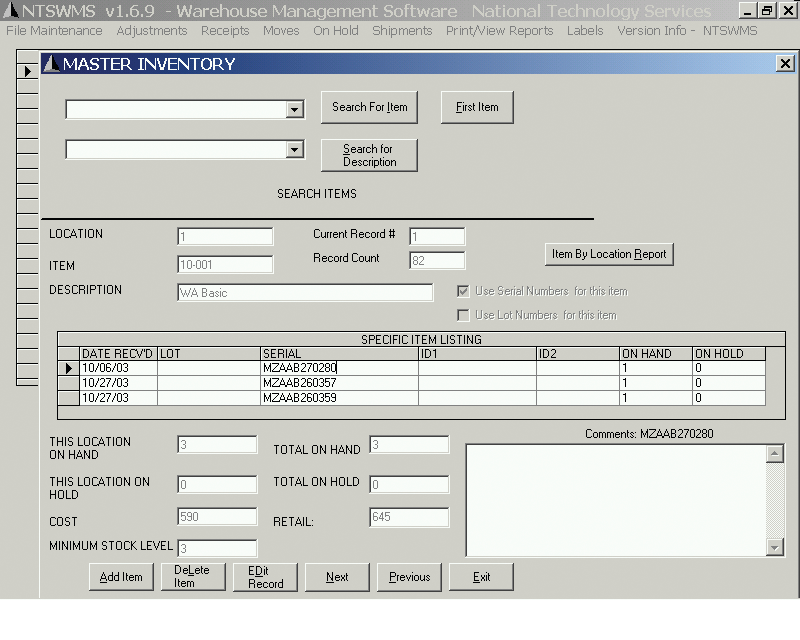This screenshot has width=800, height=640.
Task: Click the Edit Record button
Action: point(265,577)
